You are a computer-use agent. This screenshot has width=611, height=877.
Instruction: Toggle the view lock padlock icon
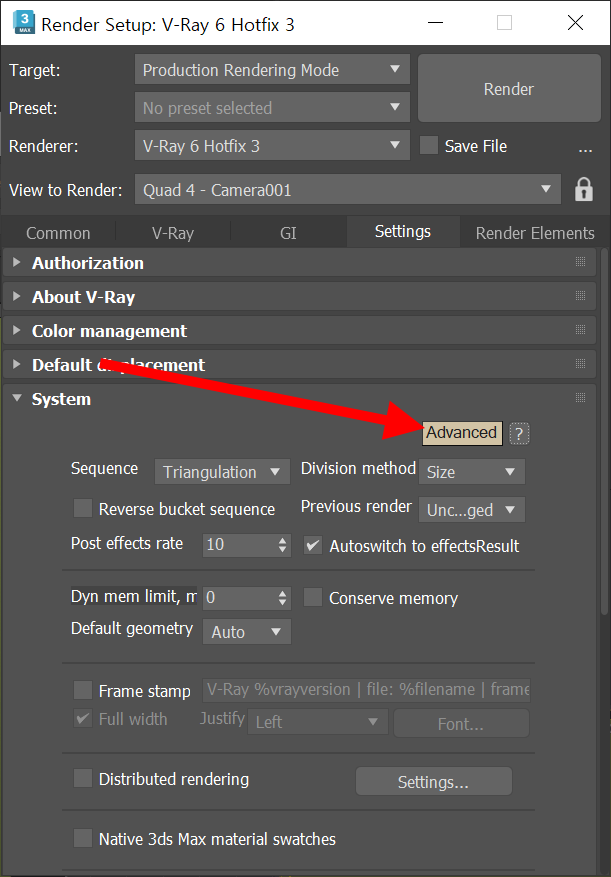584,190
